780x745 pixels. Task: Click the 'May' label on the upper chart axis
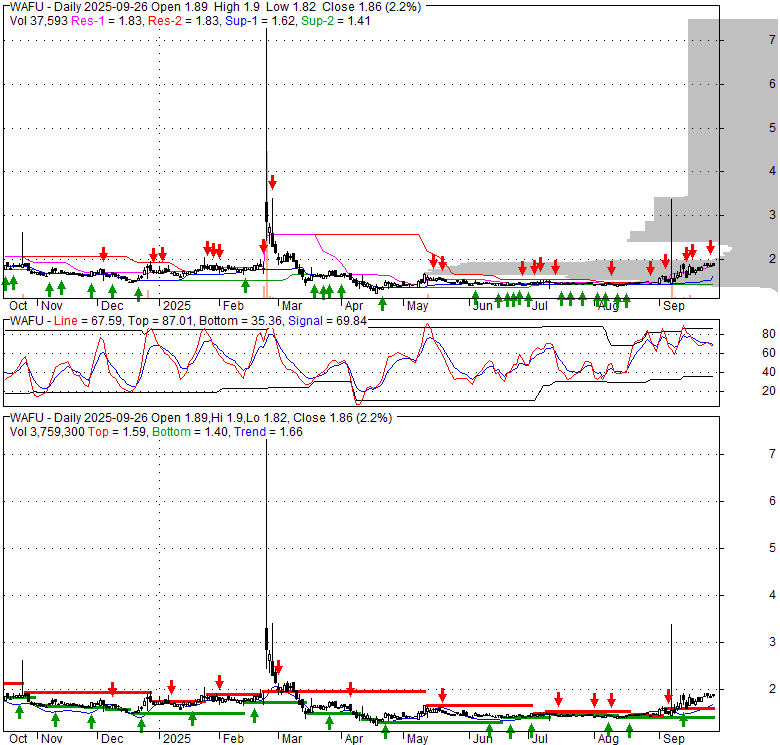[417, 306]
